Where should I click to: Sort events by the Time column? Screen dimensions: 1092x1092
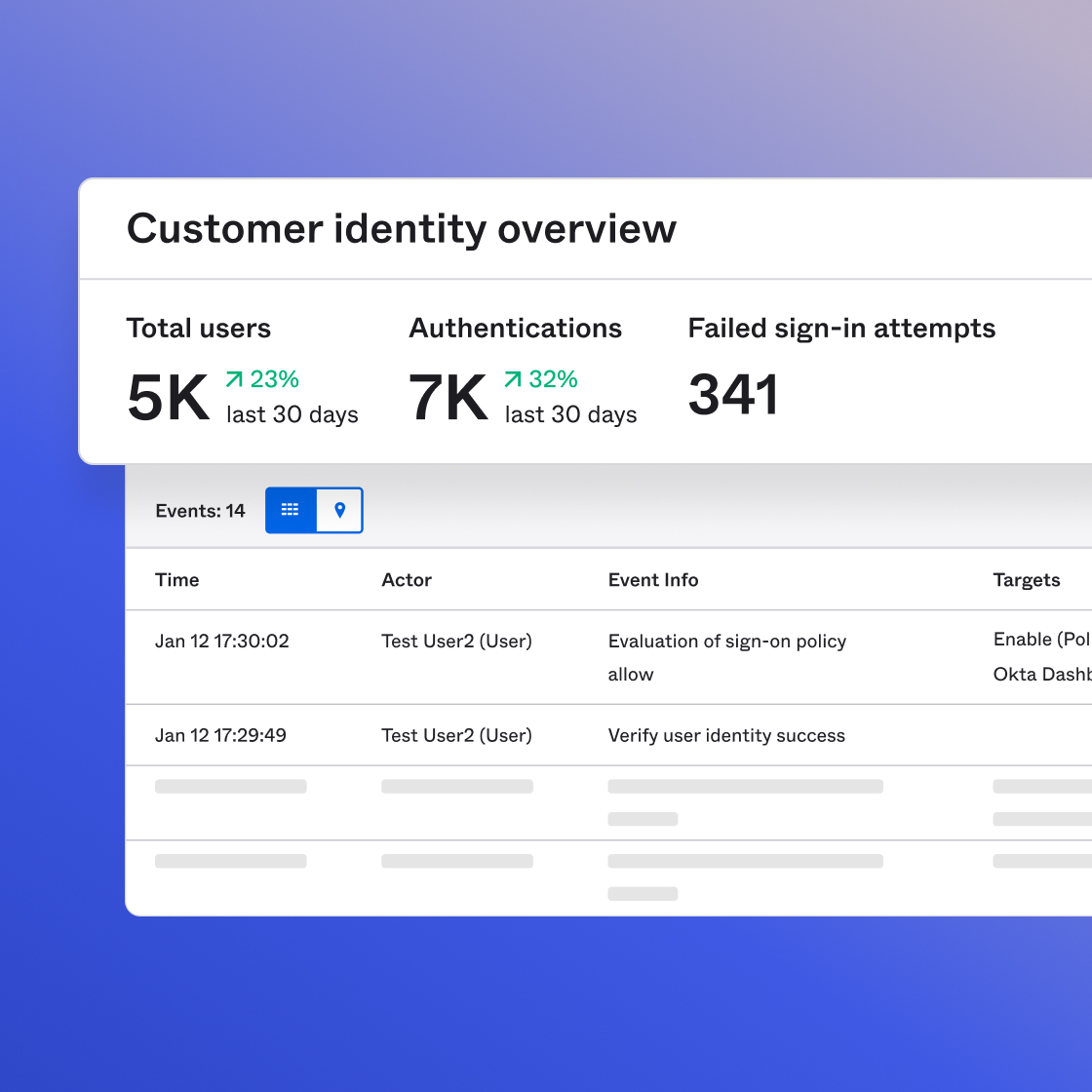pos(176,580)
